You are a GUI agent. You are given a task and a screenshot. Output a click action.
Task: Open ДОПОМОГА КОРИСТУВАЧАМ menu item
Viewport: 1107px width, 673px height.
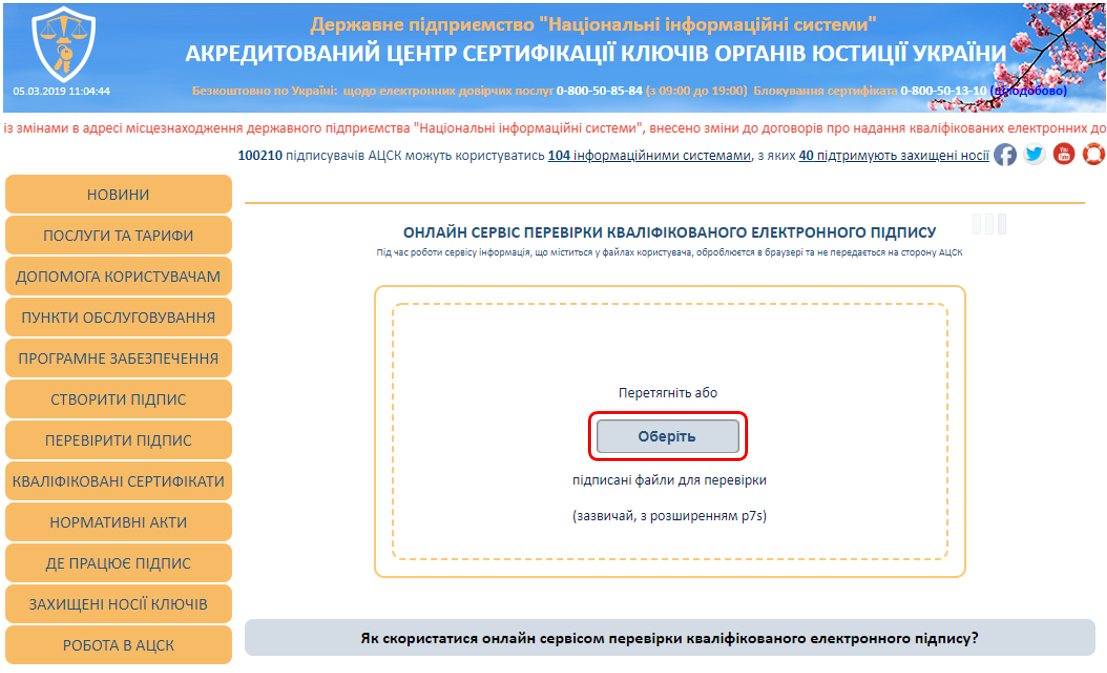118,277
